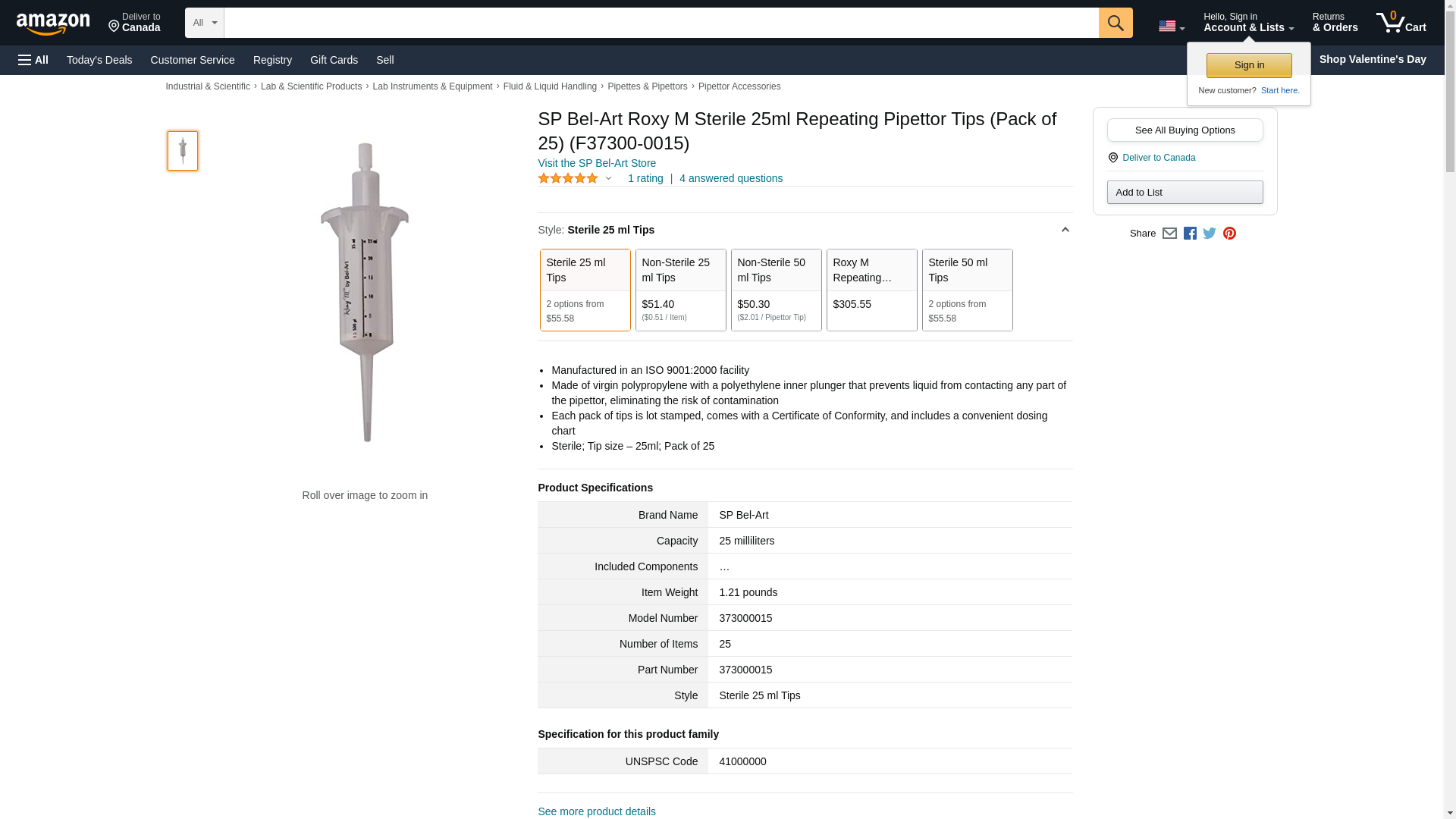The image size is (1456, 819).
Task: Open the All hamburger menu
Action: (33, 60)
